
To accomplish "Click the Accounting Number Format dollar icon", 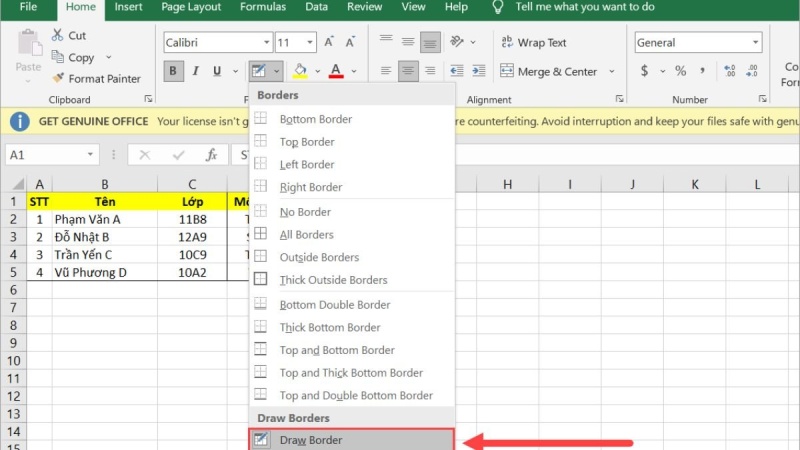I will [x=645, y=71].
